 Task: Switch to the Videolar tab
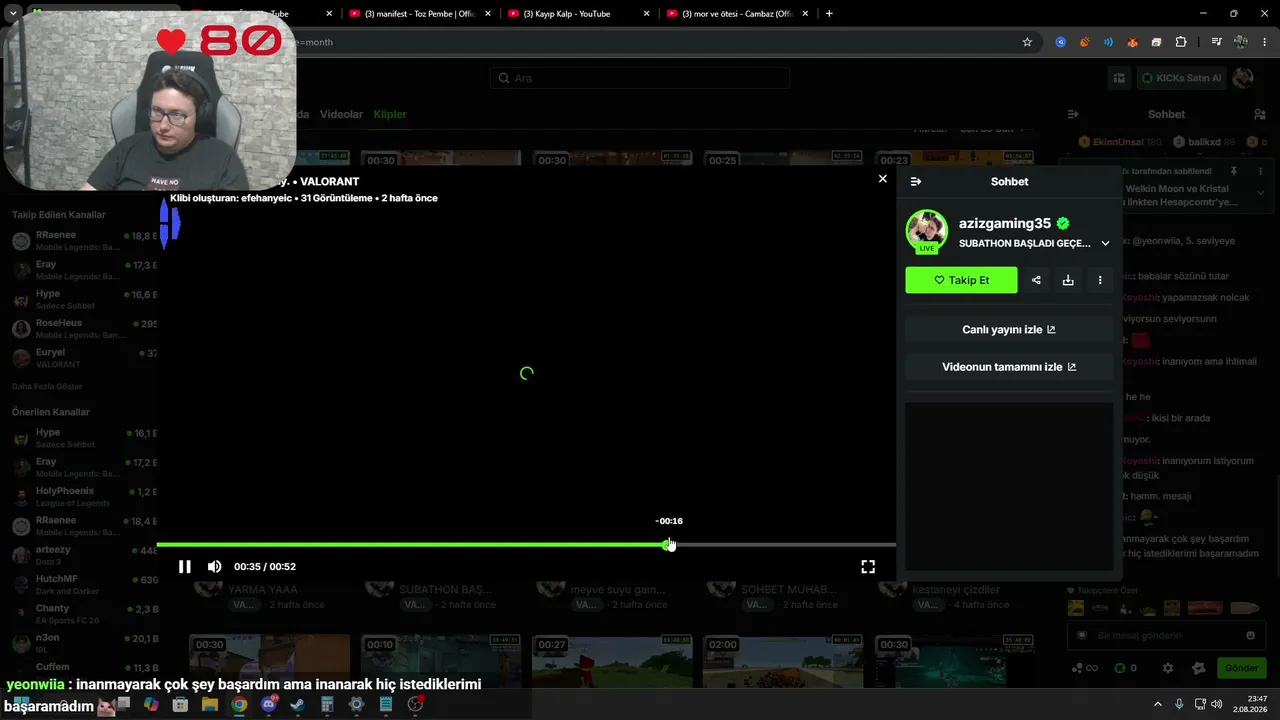click(x=341, y=114)
